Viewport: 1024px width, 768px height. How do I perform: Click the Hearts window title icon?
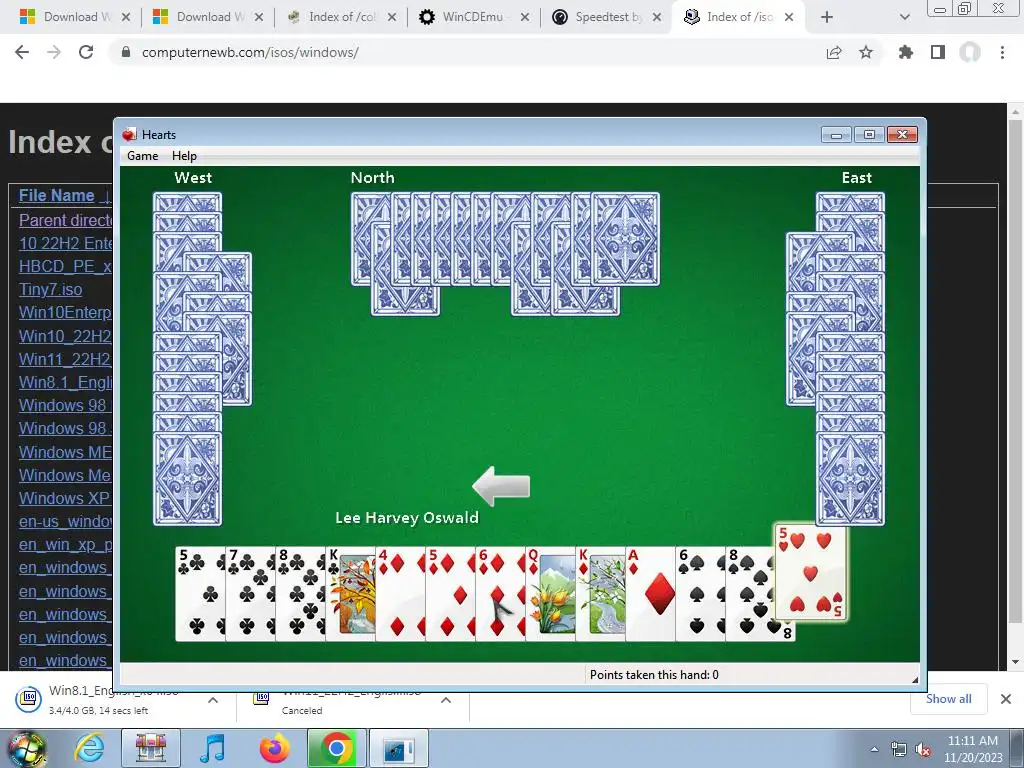(129, 135)
